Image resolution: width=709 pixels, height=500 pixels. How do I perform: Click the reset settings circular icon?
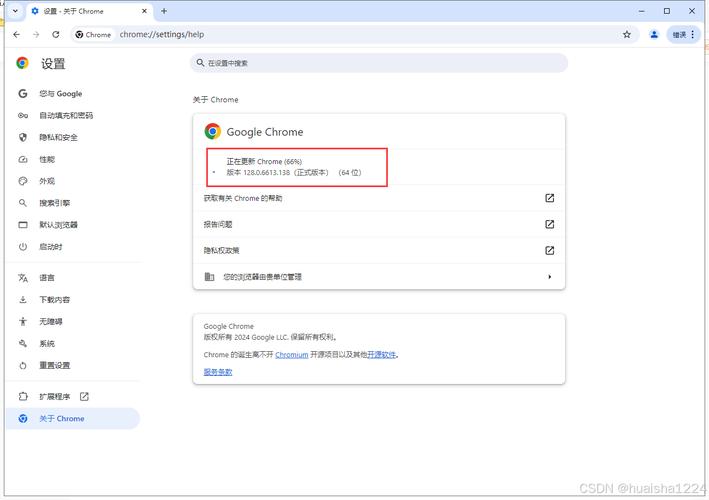coord(23,365)
